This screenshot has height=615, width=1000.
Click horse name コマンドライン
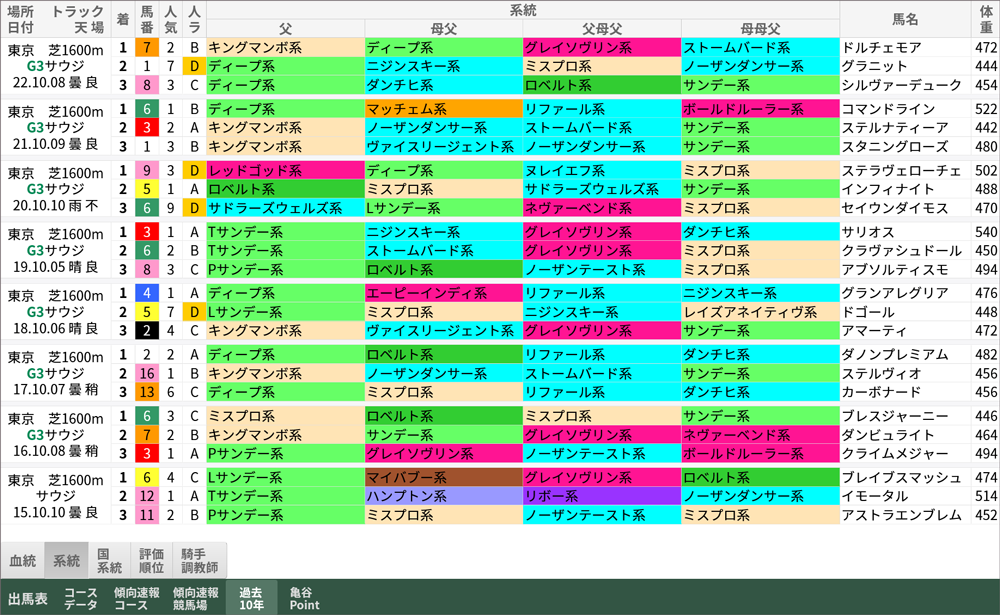point(888,109)
